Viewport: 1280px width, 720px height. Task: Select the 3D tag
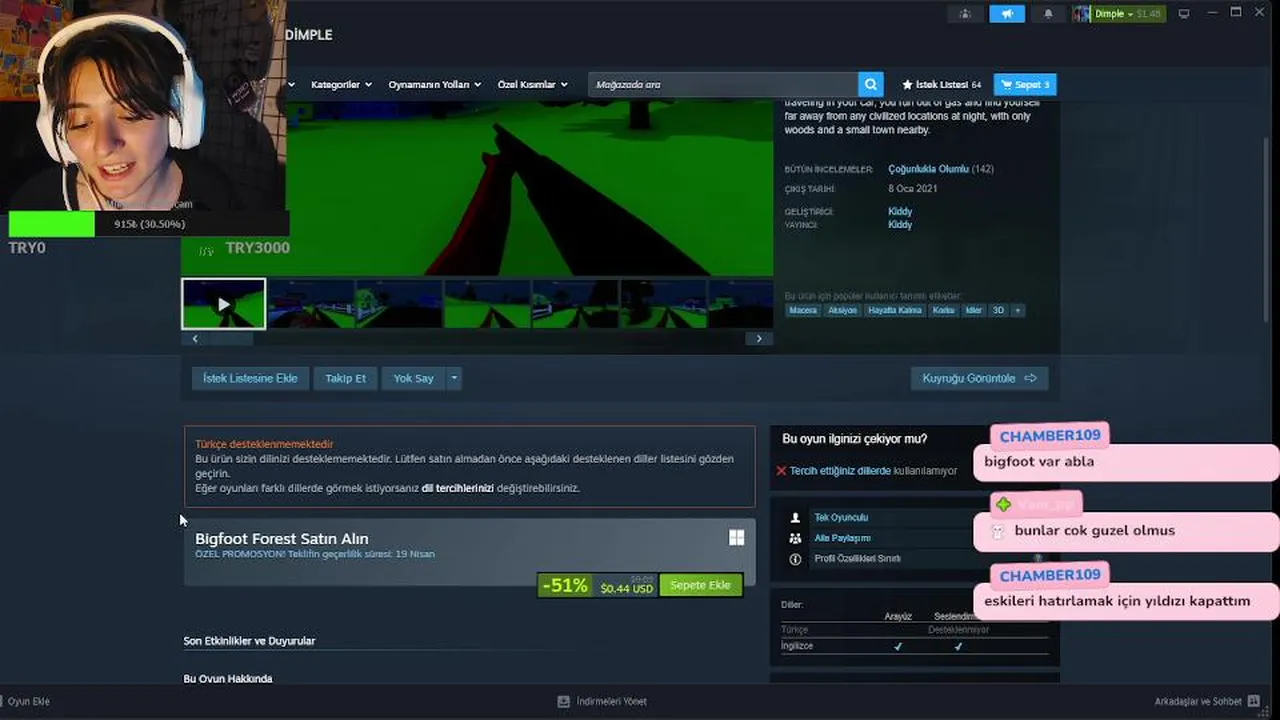998,310
